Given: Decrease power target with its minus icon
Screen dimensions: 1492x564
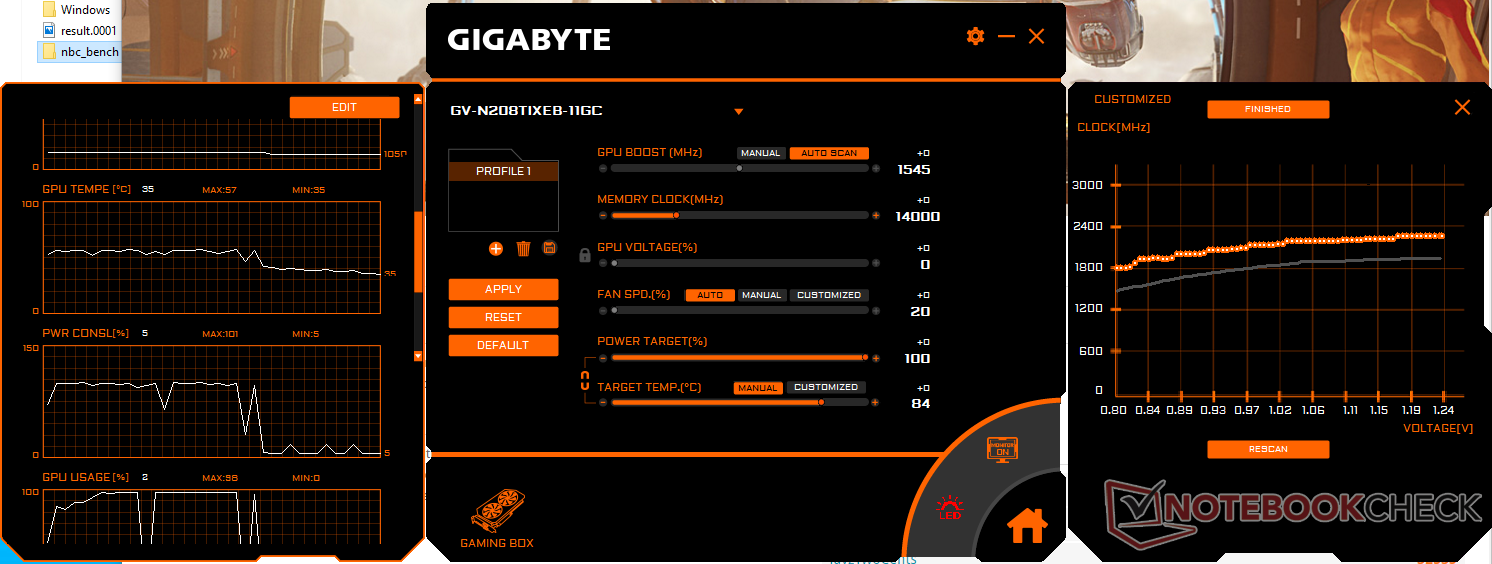Looking at the screenshot, I should click(602, 357).
